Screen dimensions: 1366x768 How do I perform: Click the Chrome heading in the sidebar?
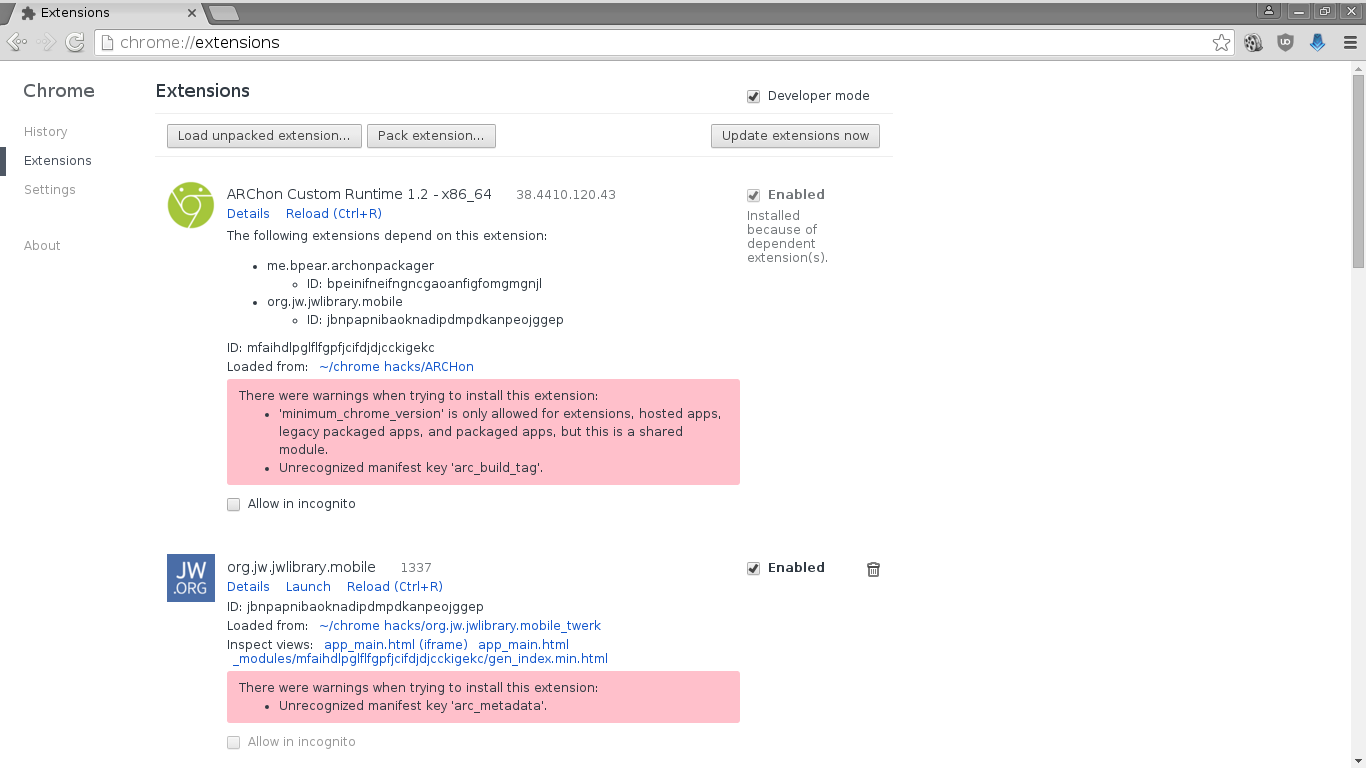59,90
